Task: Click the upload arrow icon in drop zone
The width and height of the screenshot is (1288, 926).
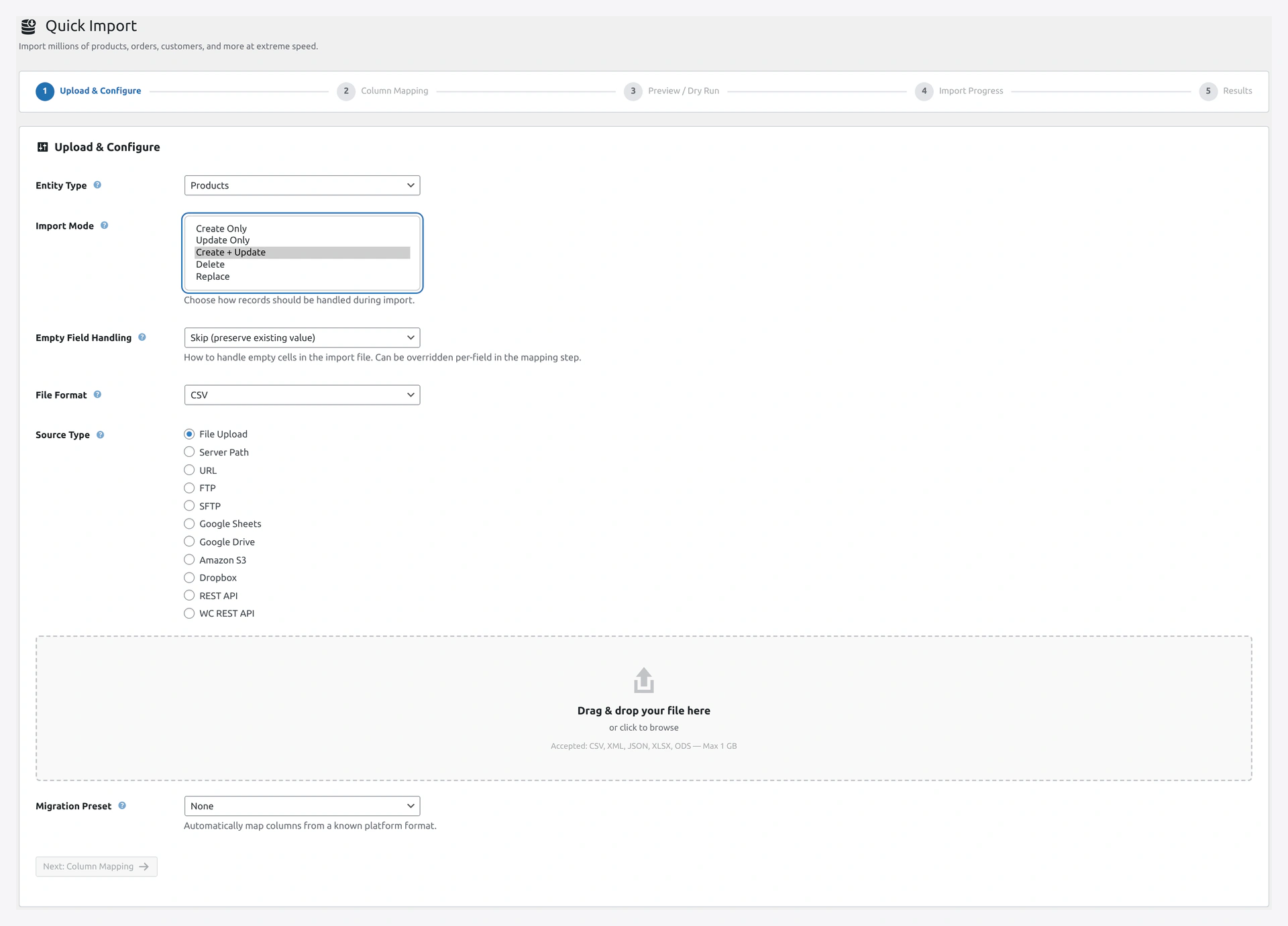Action: tap(643, 680)
